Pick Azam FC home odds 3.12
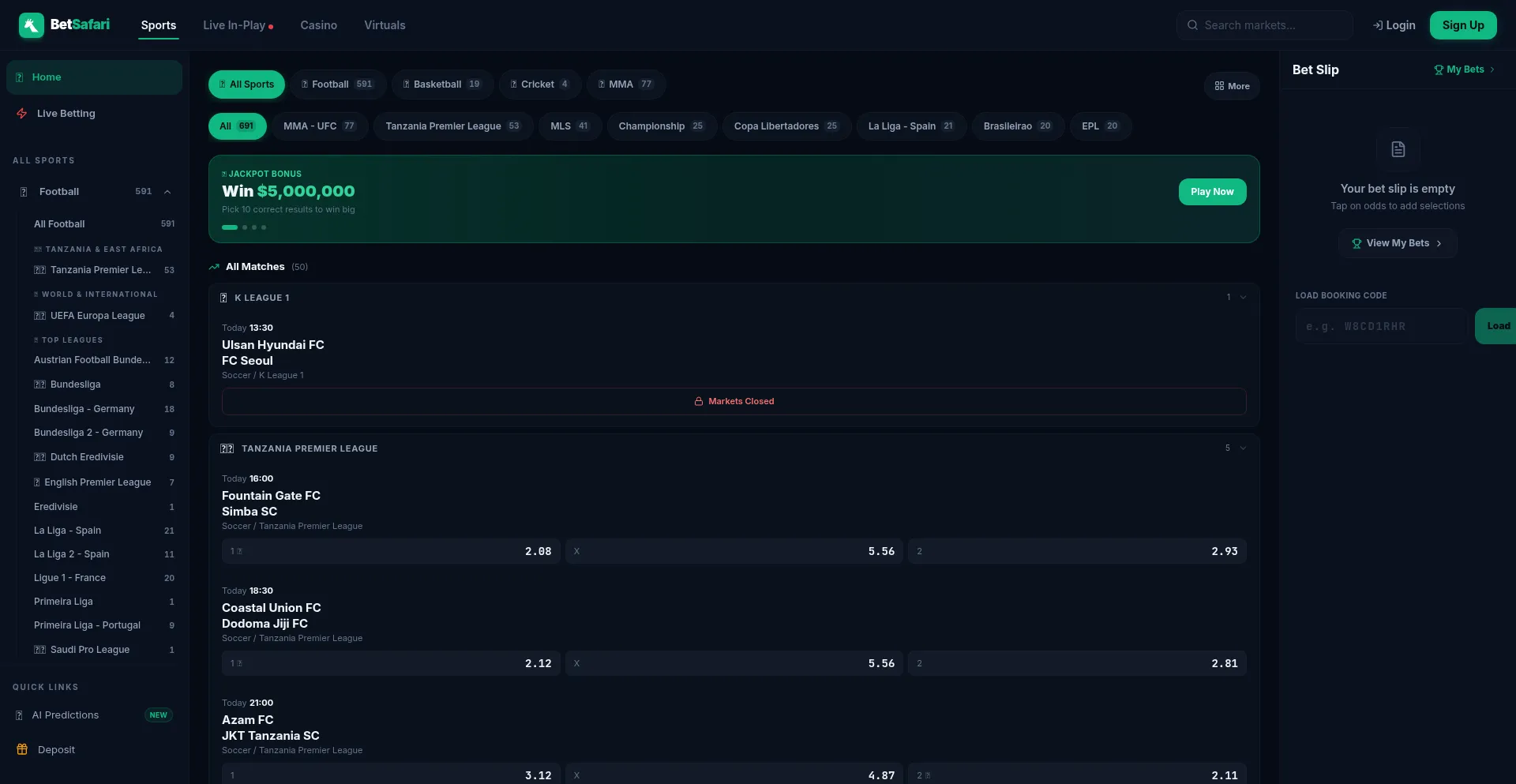This screenshot has width=1516, height=784. click(x=391, y=774)
